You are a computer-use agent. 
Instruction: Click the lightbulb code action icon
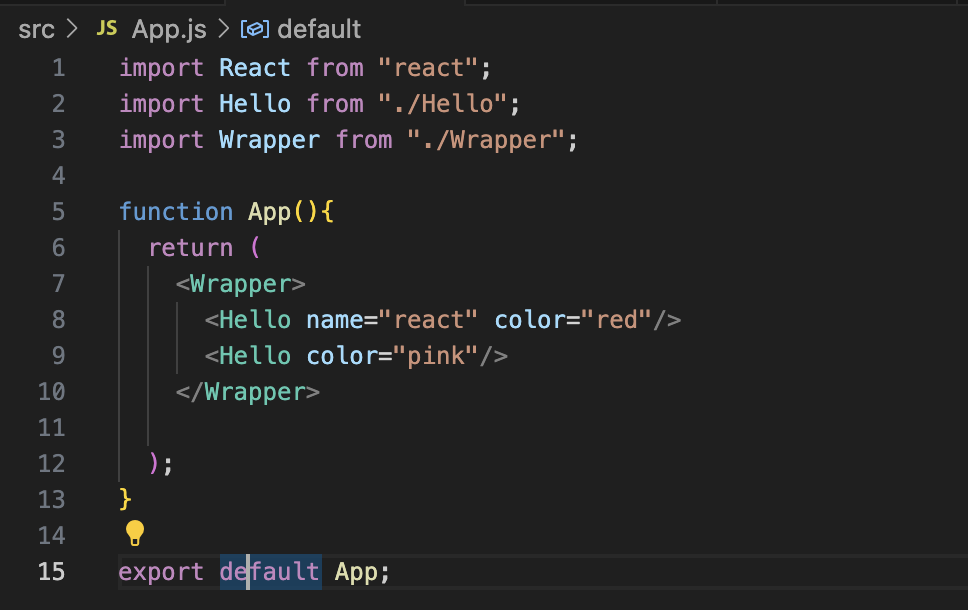[x=135, y=533]
